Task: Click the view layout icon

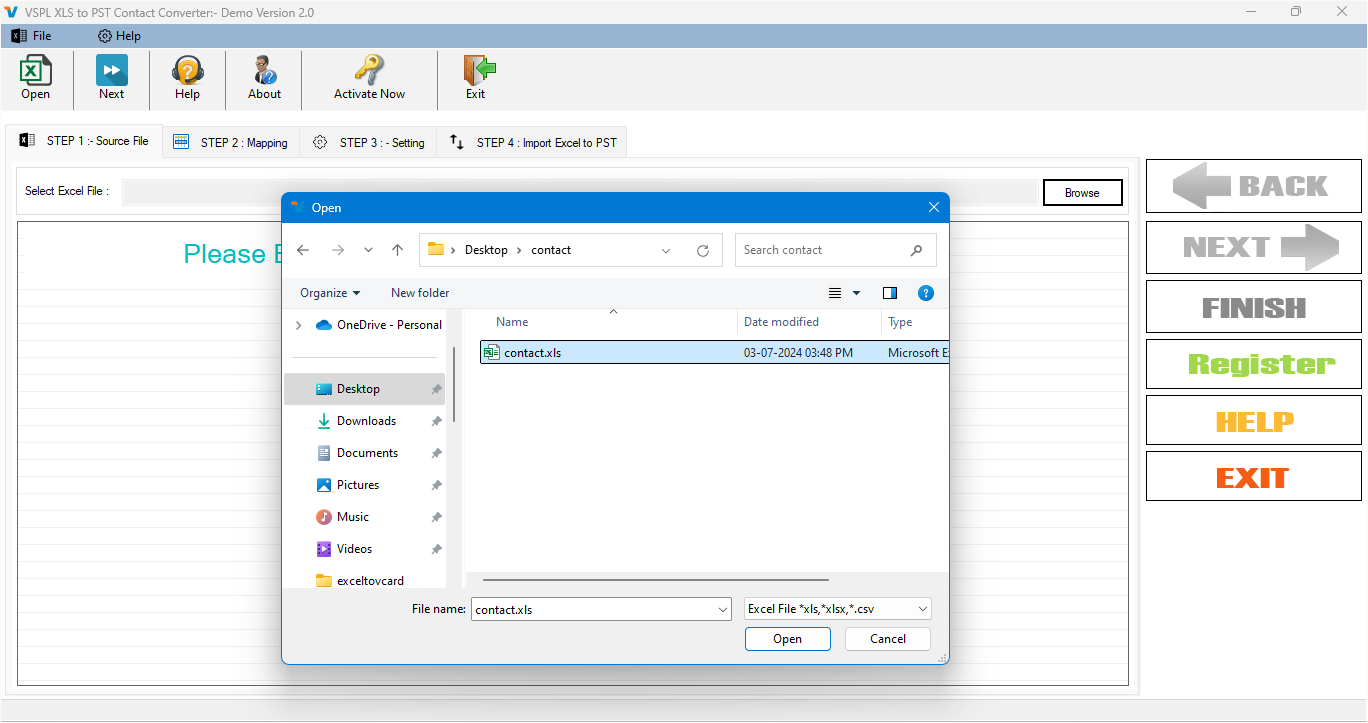Action: pos(835,293)
